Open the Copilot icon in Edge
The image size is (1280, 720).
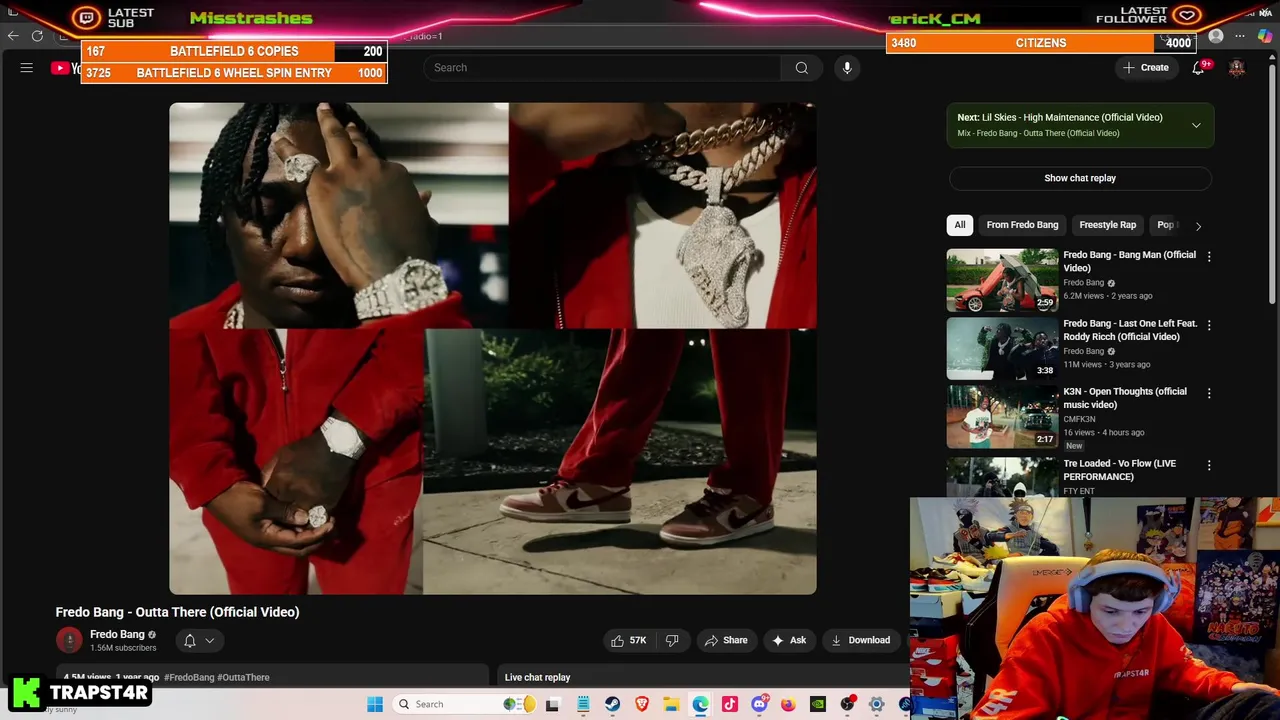(1265, 36)
